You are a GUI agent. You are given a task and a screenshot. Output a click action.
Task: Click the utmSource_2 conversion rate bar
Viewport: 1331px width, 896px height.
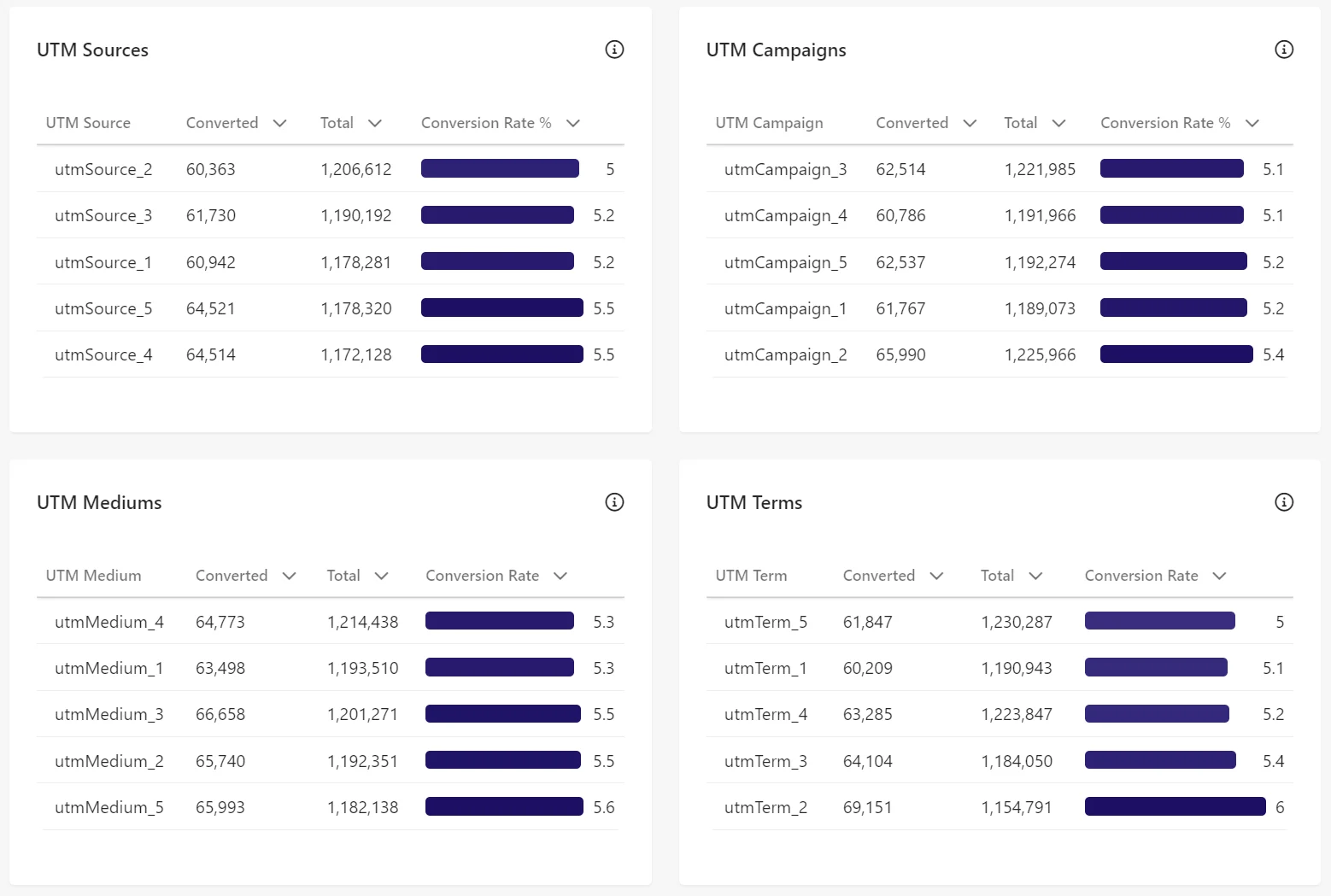tap(500, 168)
